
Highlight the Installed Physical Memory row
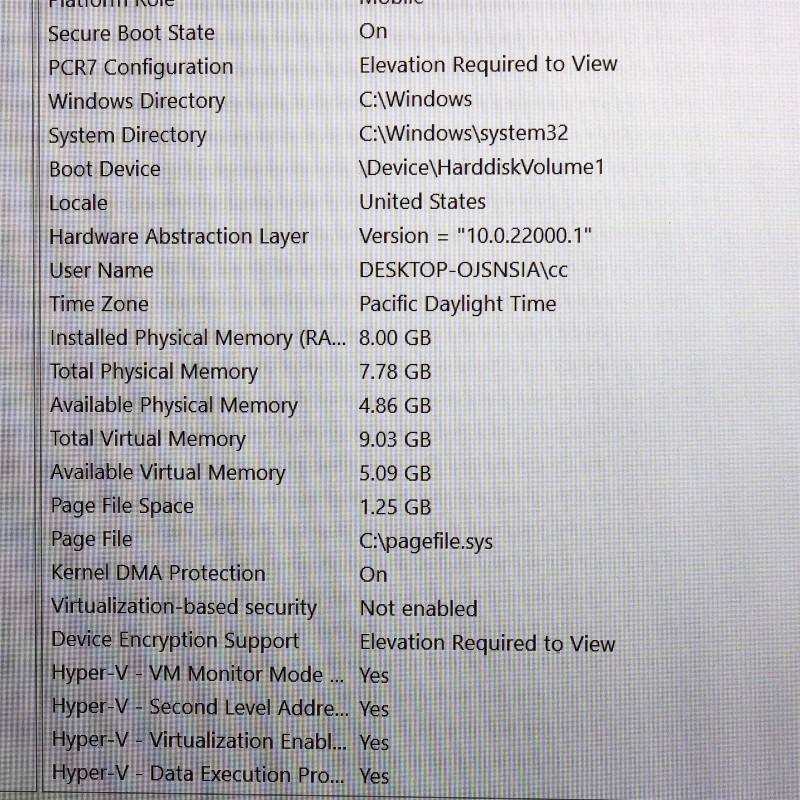[x=197, y=338]
